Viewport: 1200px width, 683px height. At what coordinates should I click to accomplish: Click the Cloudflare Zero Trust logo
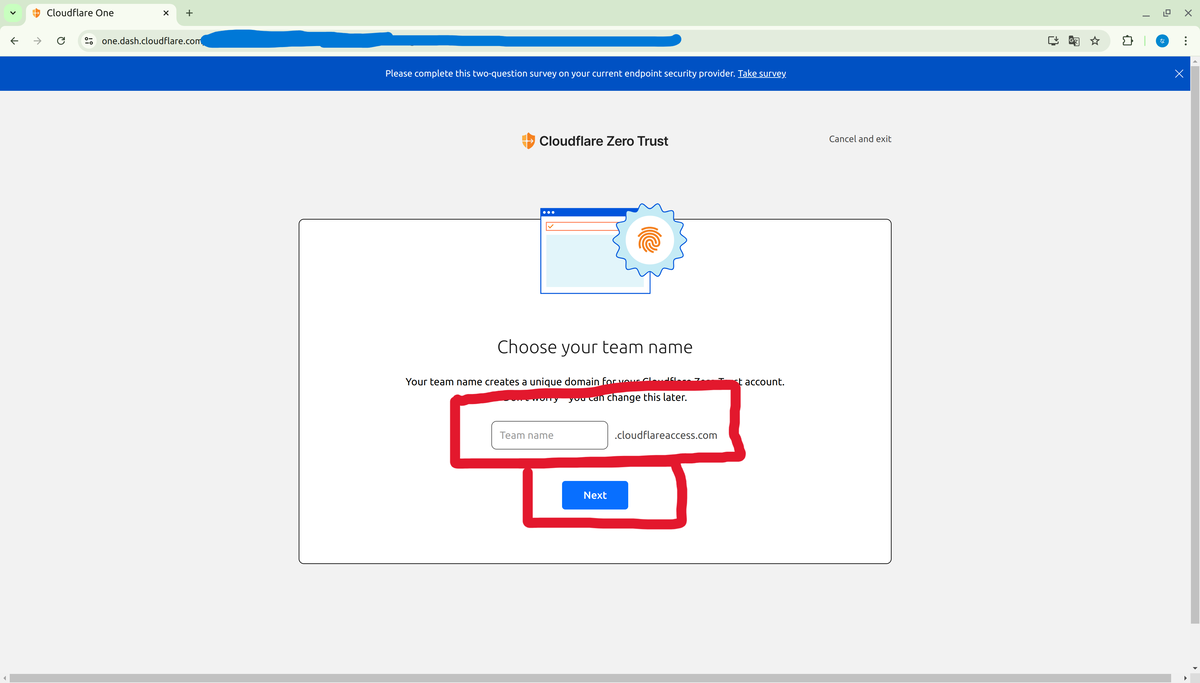point(595,141)
